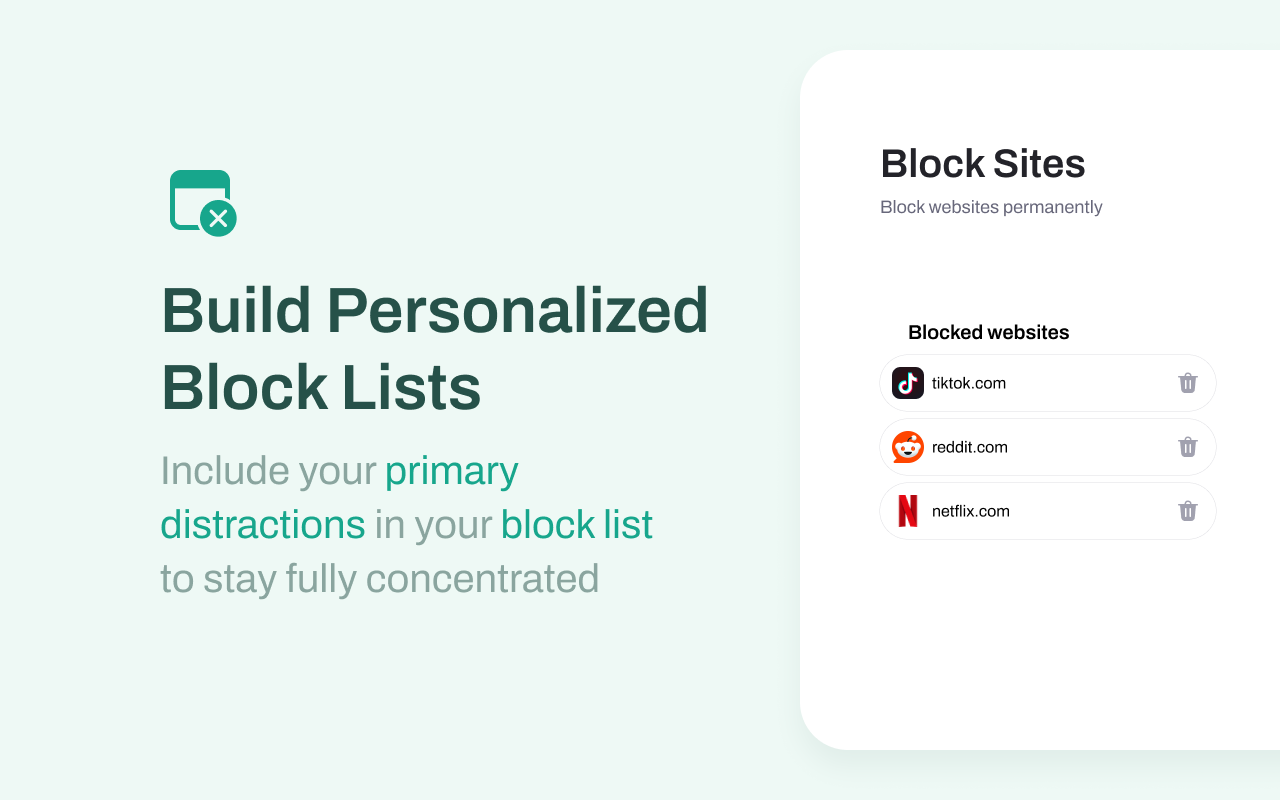Click the 'Blocked websites' list label

989,332
